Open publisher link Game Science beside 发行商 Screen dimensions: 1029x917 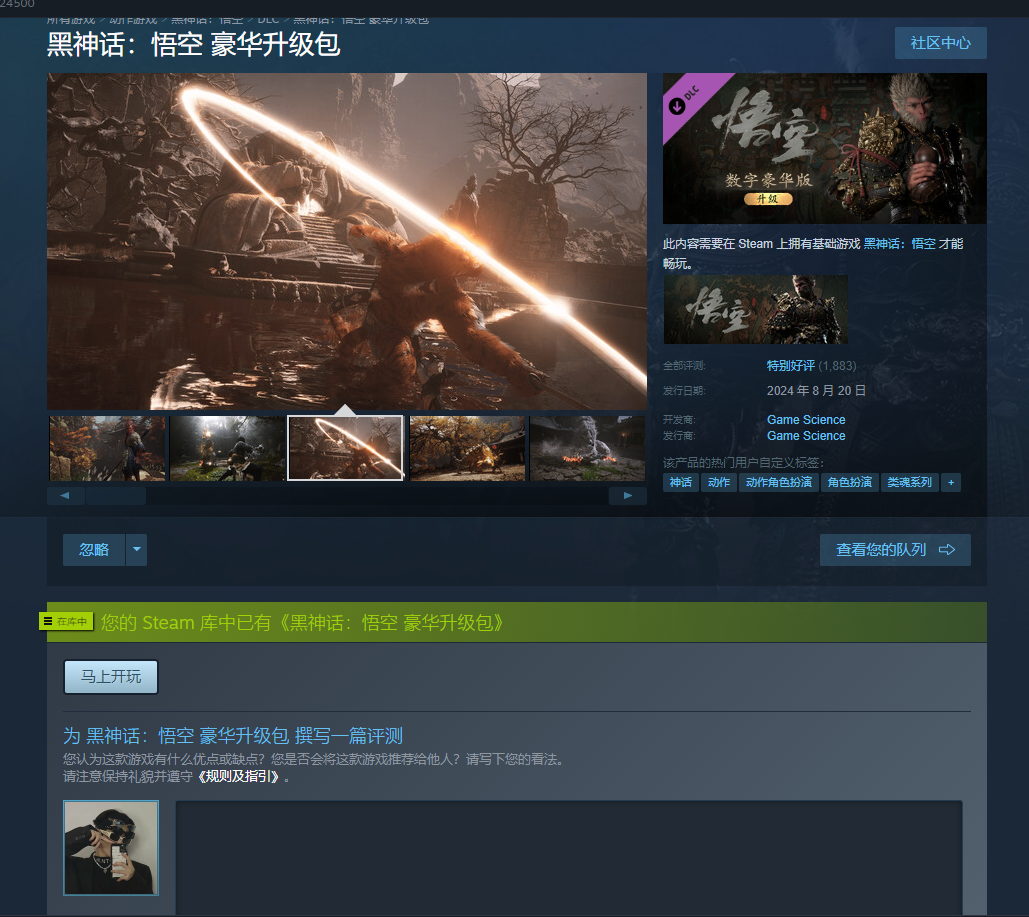806,436
